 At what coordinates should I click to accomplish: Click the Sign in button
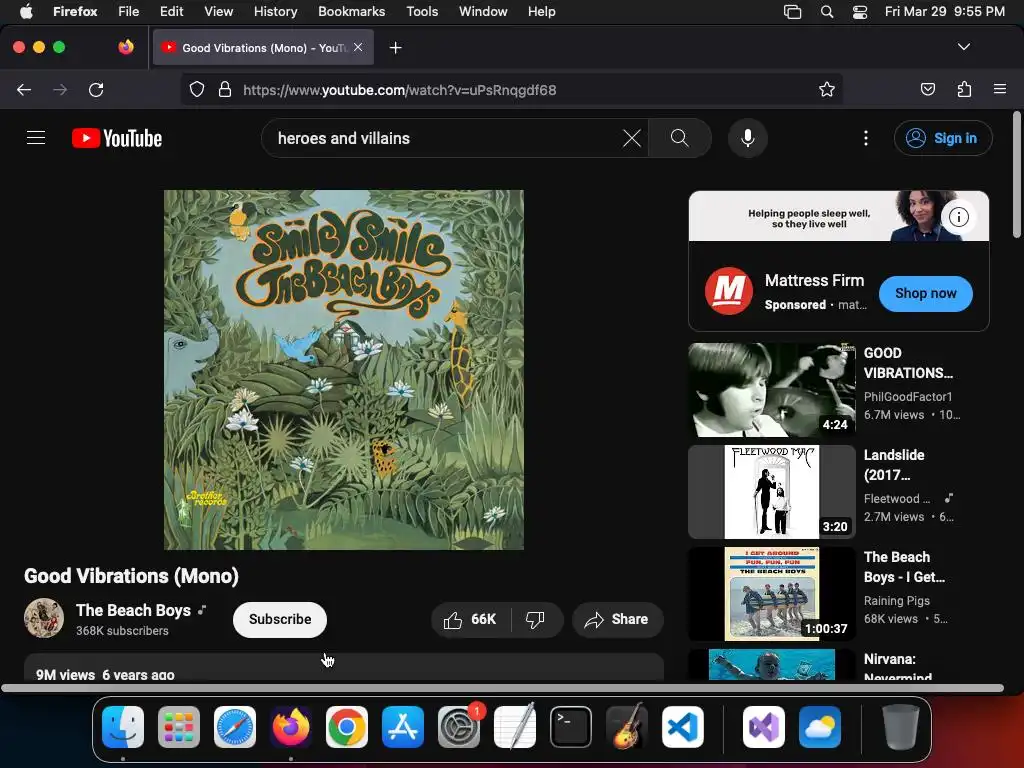[x=943, y=138]
